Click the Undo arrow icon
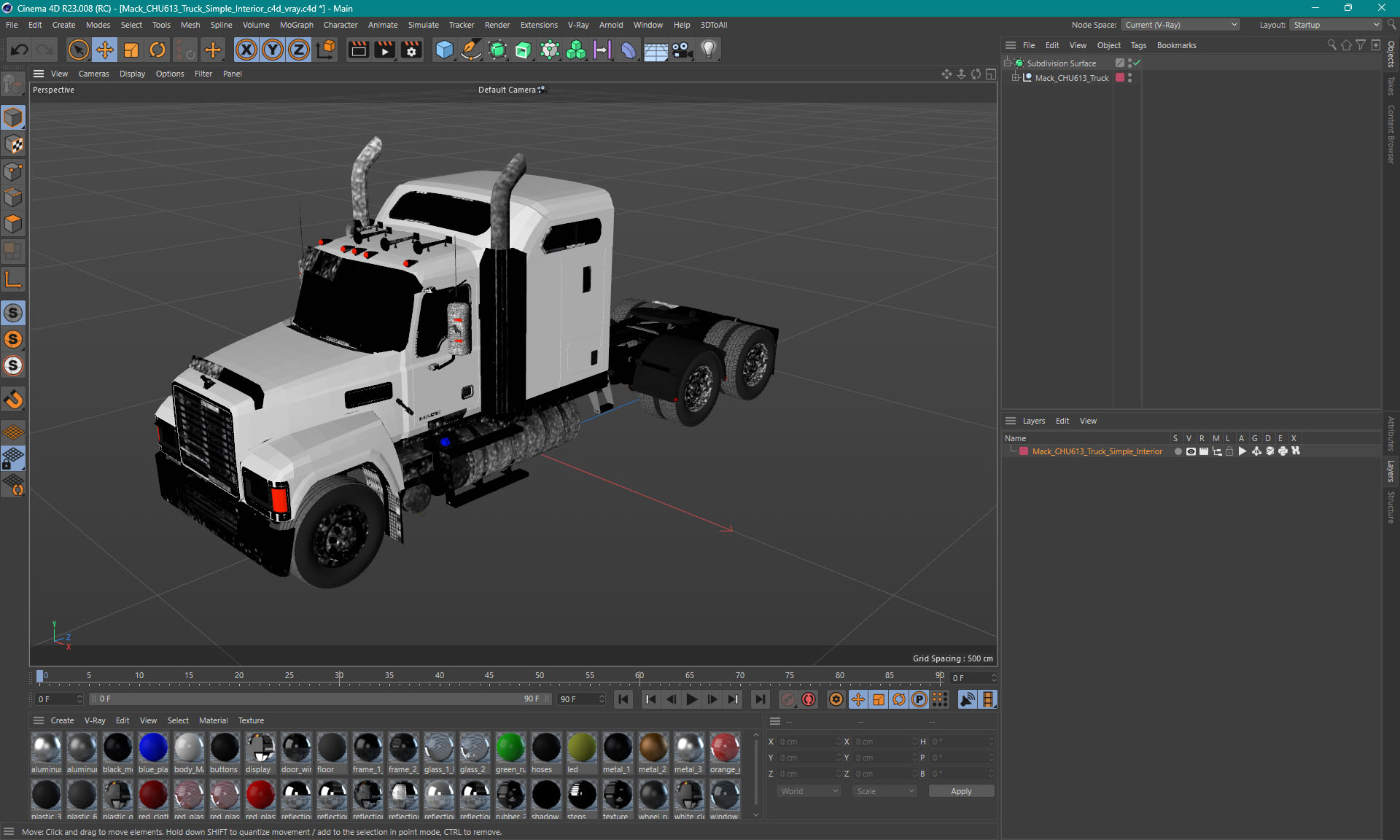Screen dimensions: 1400x840 point(20,50)
